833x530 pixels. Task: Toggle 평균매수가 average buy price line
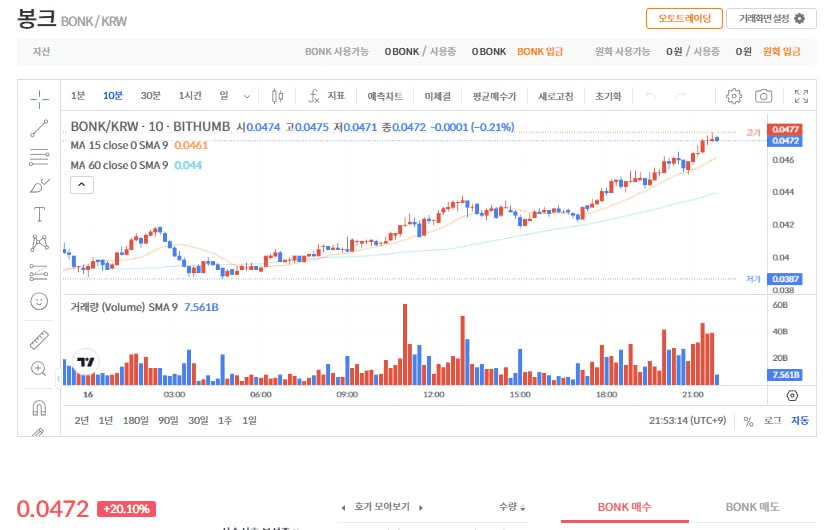click(x=494, y=96)
